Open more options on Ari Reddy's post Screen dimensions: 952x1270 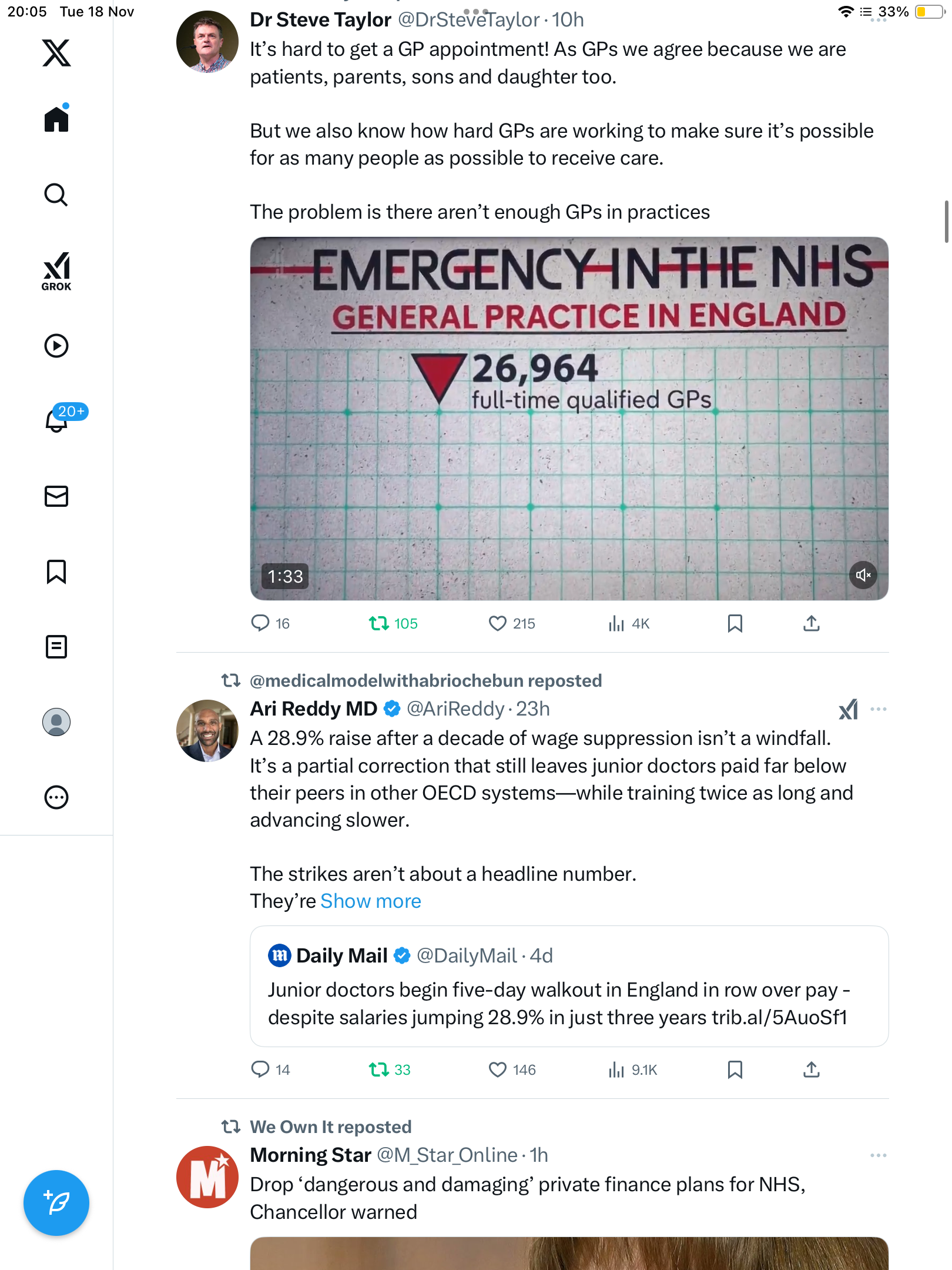pos(878,709)
